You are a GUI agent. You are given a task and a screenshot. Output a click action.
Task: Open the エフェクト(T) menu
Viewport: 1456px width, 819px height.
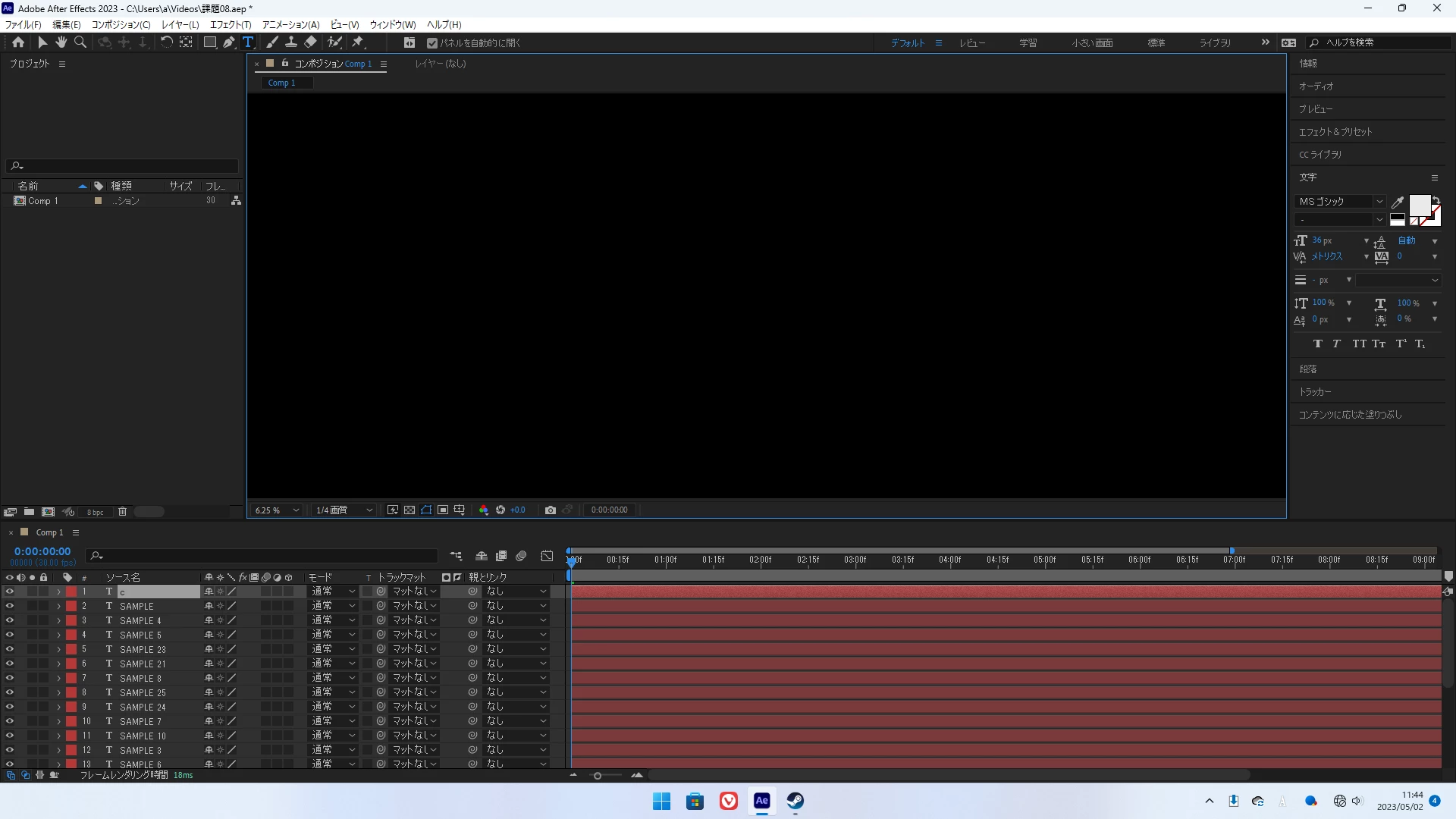click(230, 25)
